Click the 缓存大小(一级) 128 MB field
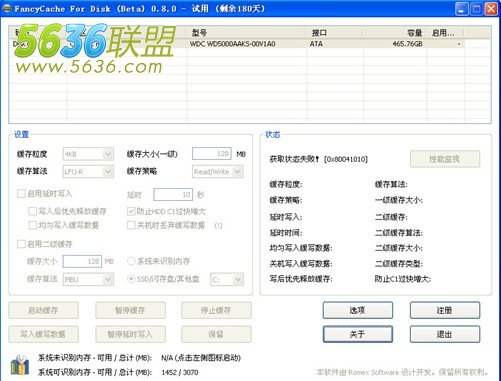The image size is (501, 381). [212, 154]
